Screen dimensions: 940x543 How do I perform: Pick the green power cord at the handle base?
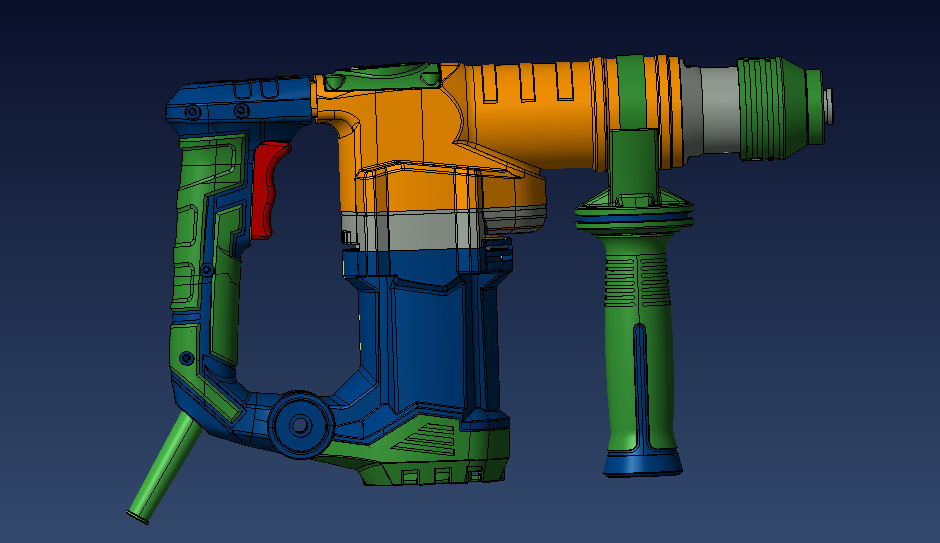(x=163, y=469)
